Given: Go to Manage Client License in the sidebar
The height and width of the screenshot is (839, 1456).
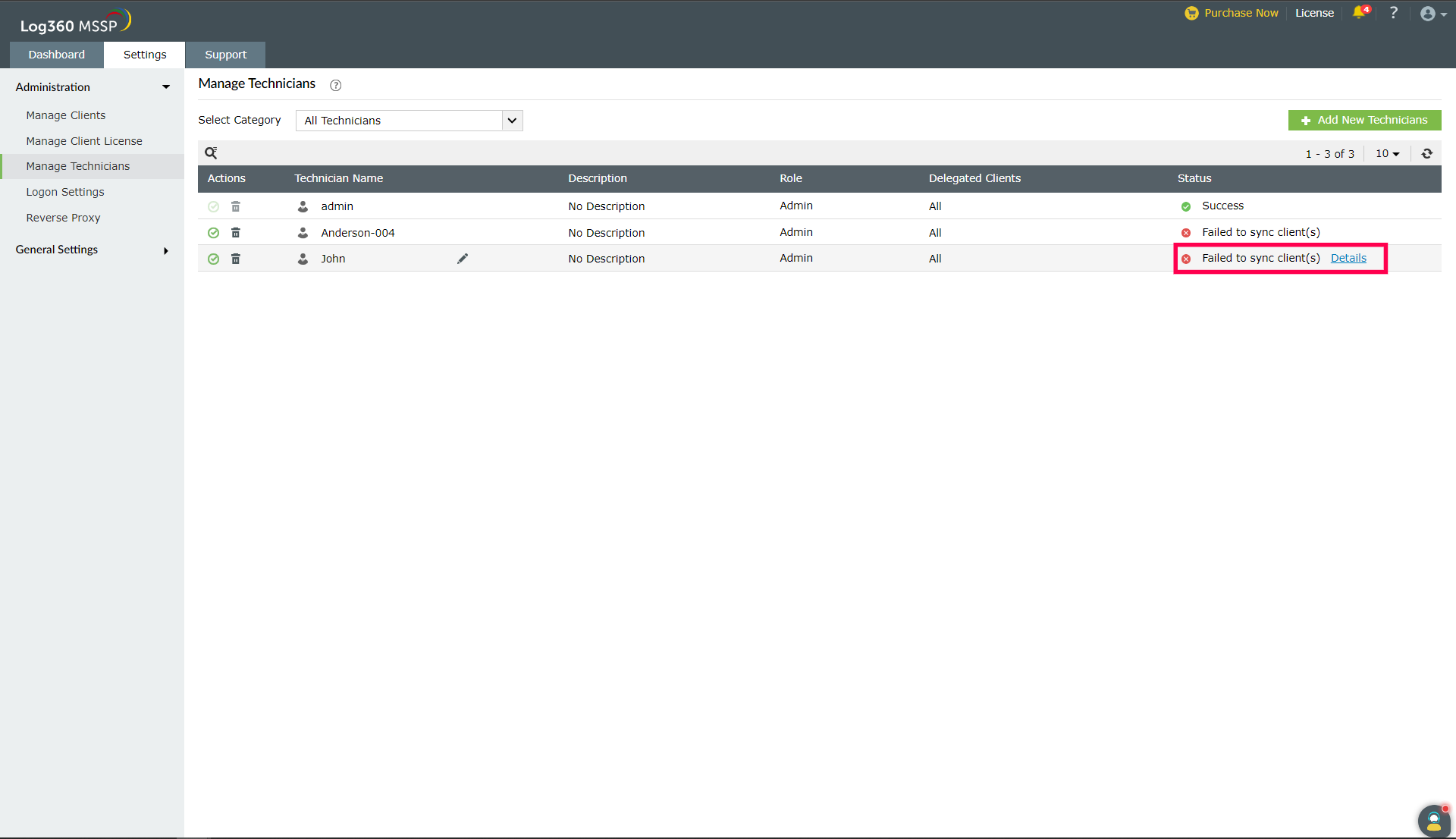Looking at the screenshot, I should (x=84, y=141).
